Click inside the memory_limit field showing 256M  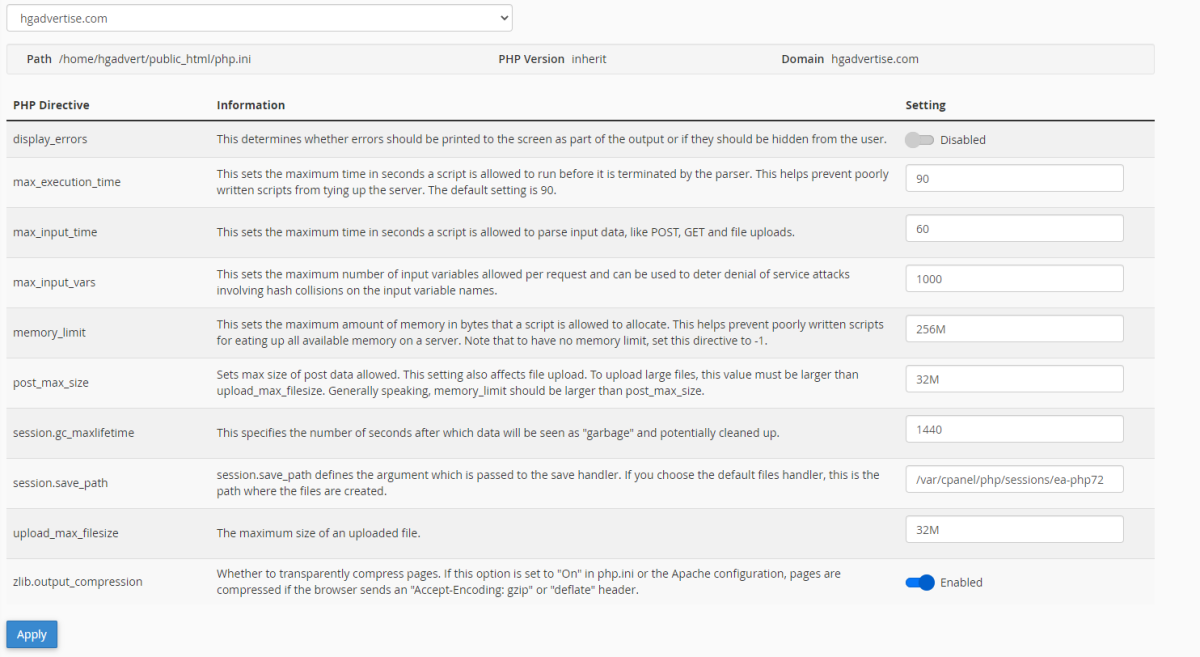tap(1013, 328)
